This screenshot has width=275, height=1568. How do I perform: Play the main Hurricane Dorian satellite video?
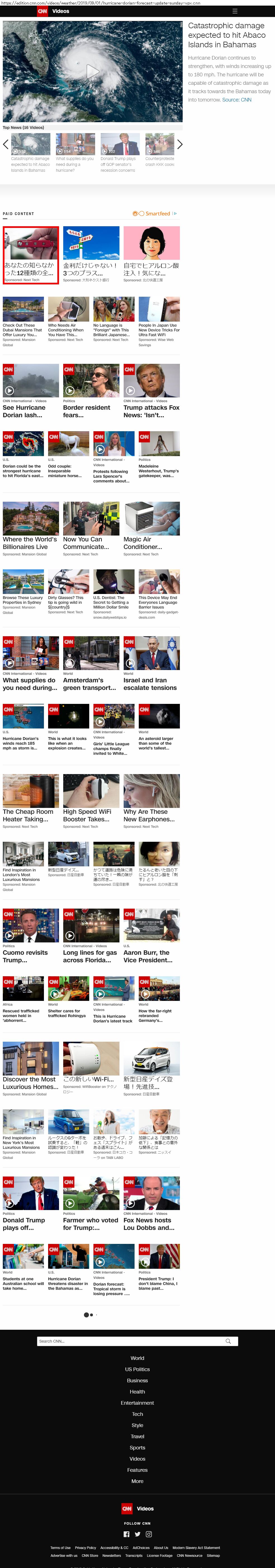93,72
